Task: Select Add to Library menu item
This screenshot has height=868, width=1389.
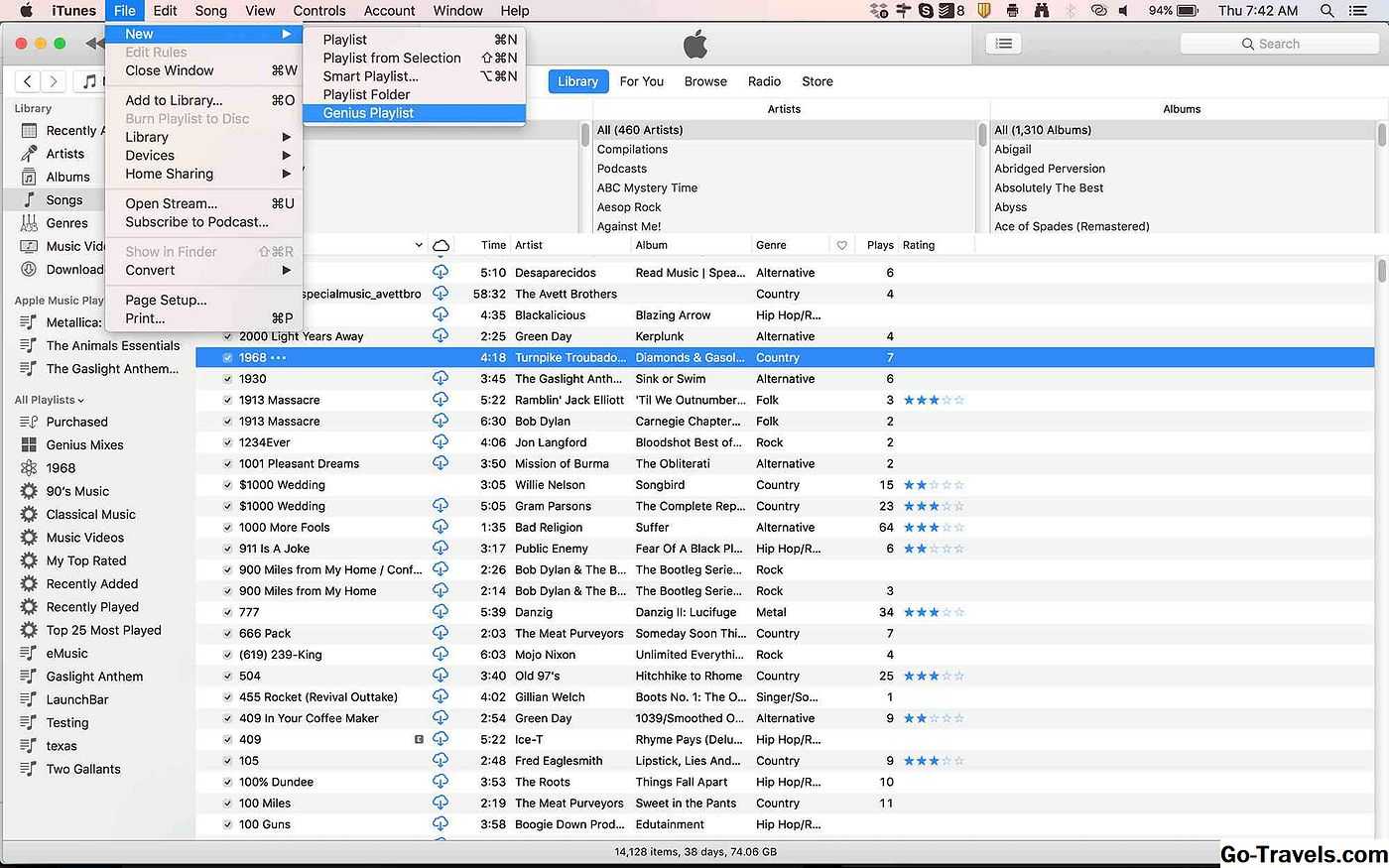Action: tap(174, 100)
